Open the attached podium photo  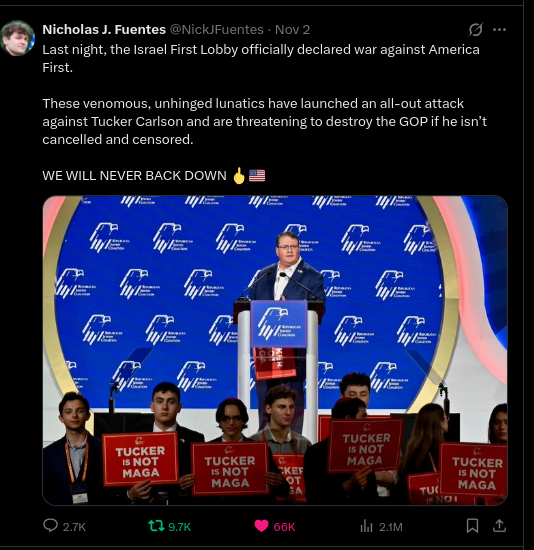(x=275, y=350)
